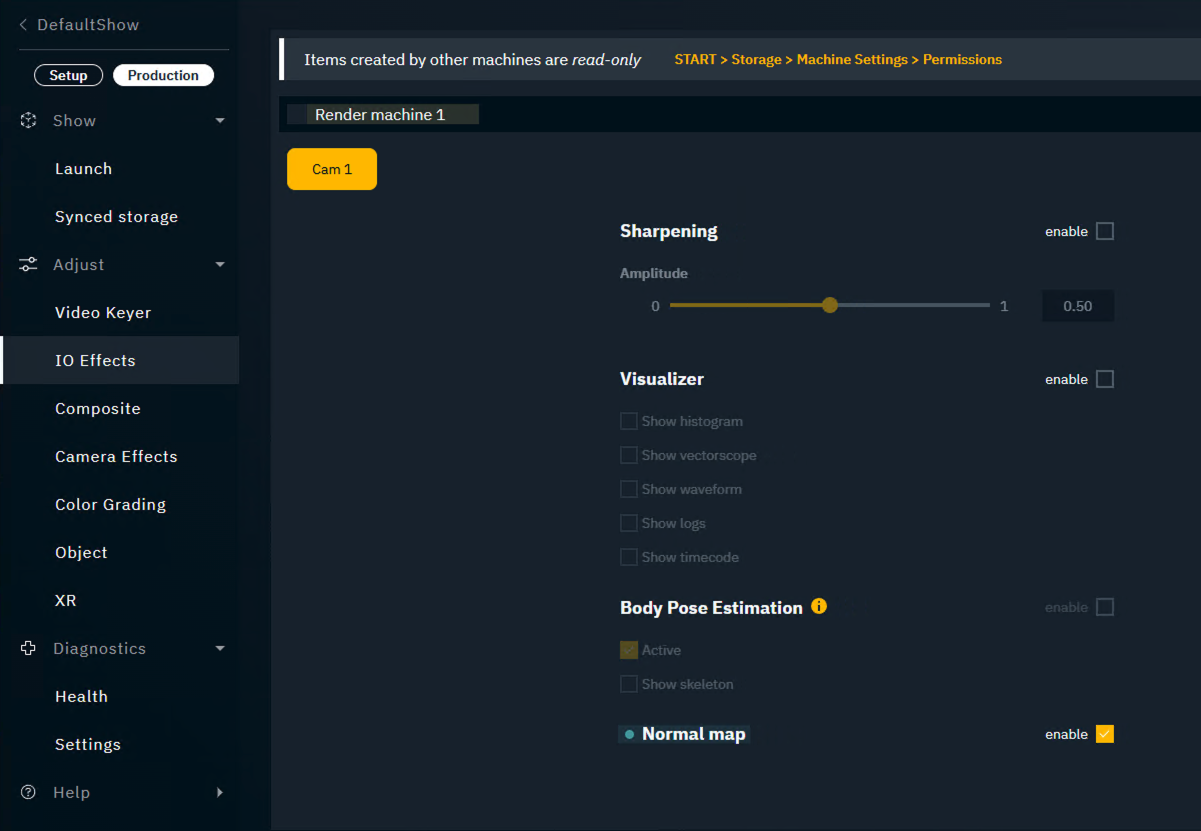Click the back arrow beside DefaultShow

click(23, 25)
